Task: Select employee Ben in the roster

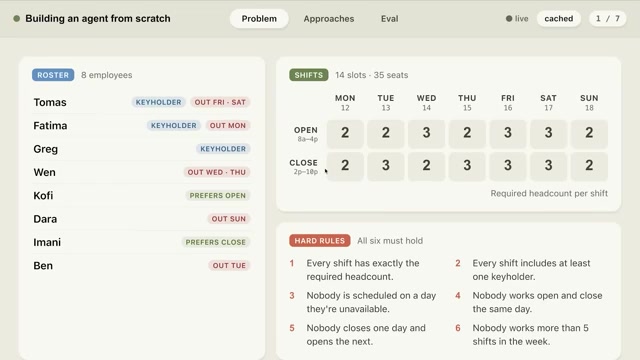Action: coord(43,266)
